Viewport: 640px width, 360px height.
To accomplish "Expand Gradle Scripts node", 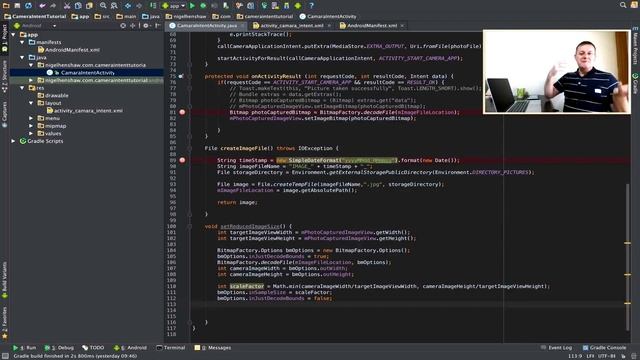I will 13,141.
